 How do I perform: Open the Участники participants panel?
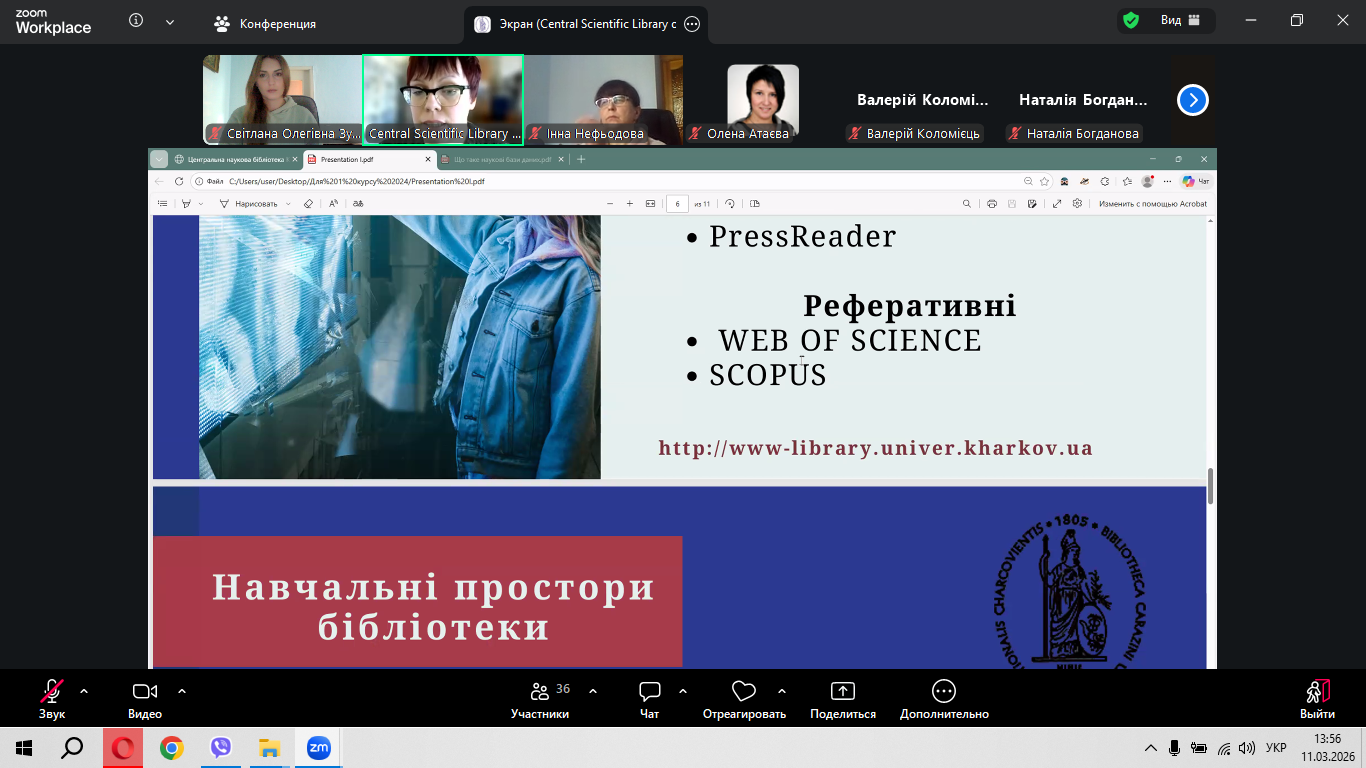tap(540, 692)
